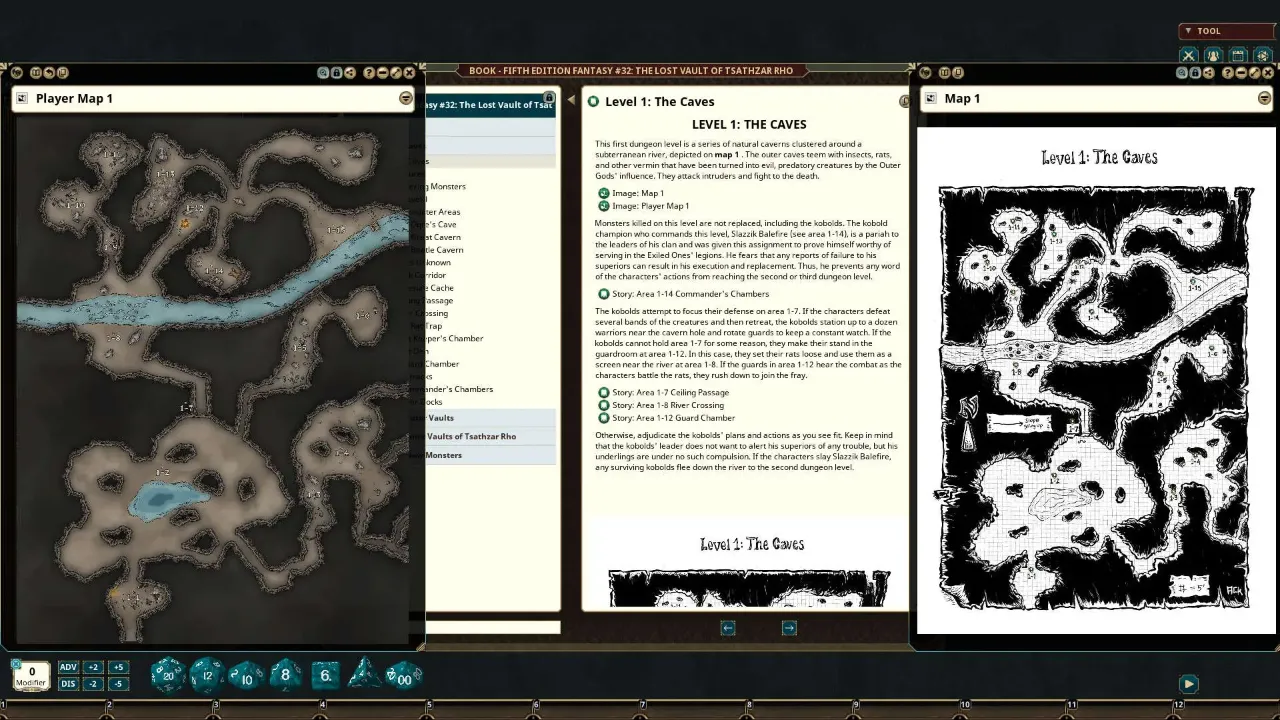Screen dimensions: 1280x720
Task: Open Player Map 1 title menu button
Action: (406, 98)
